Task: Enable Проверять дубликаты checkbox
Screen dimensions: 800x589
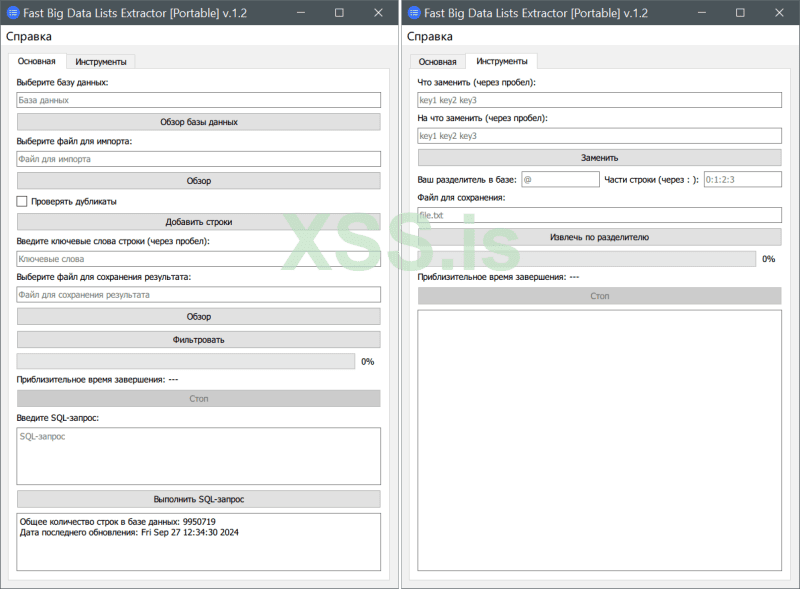Action: [21, 202]
